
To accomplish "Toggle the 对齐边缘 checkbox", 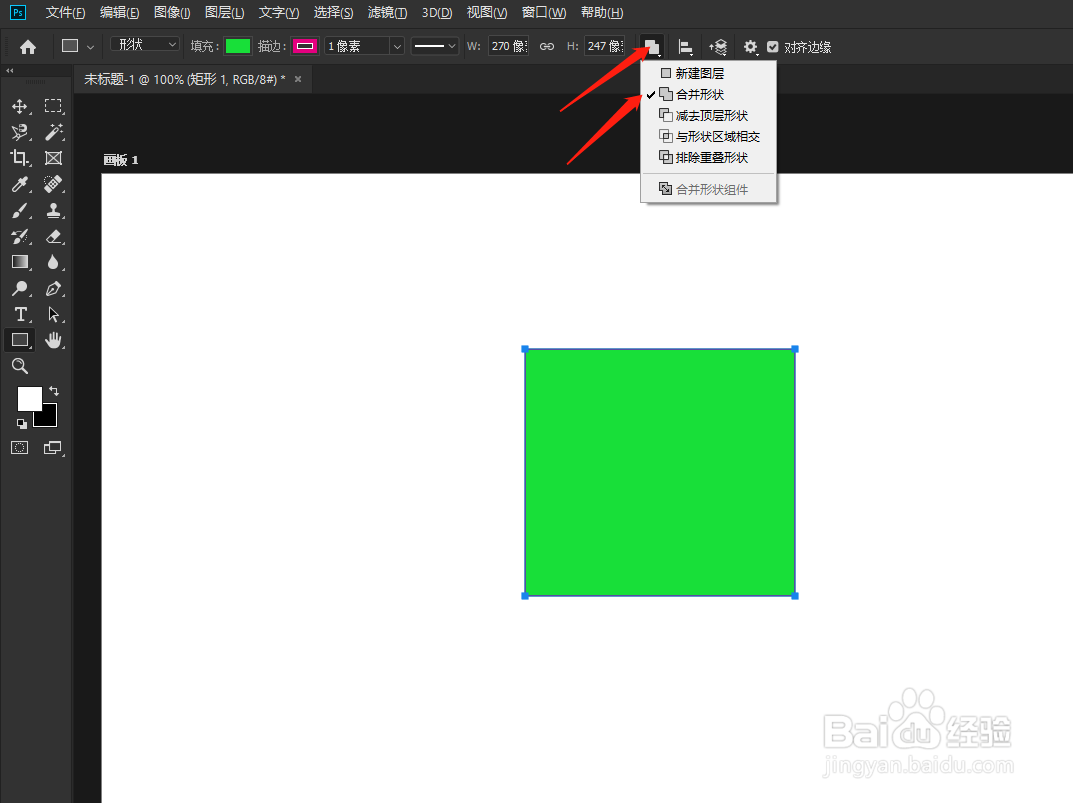I will tap(773, 47).
